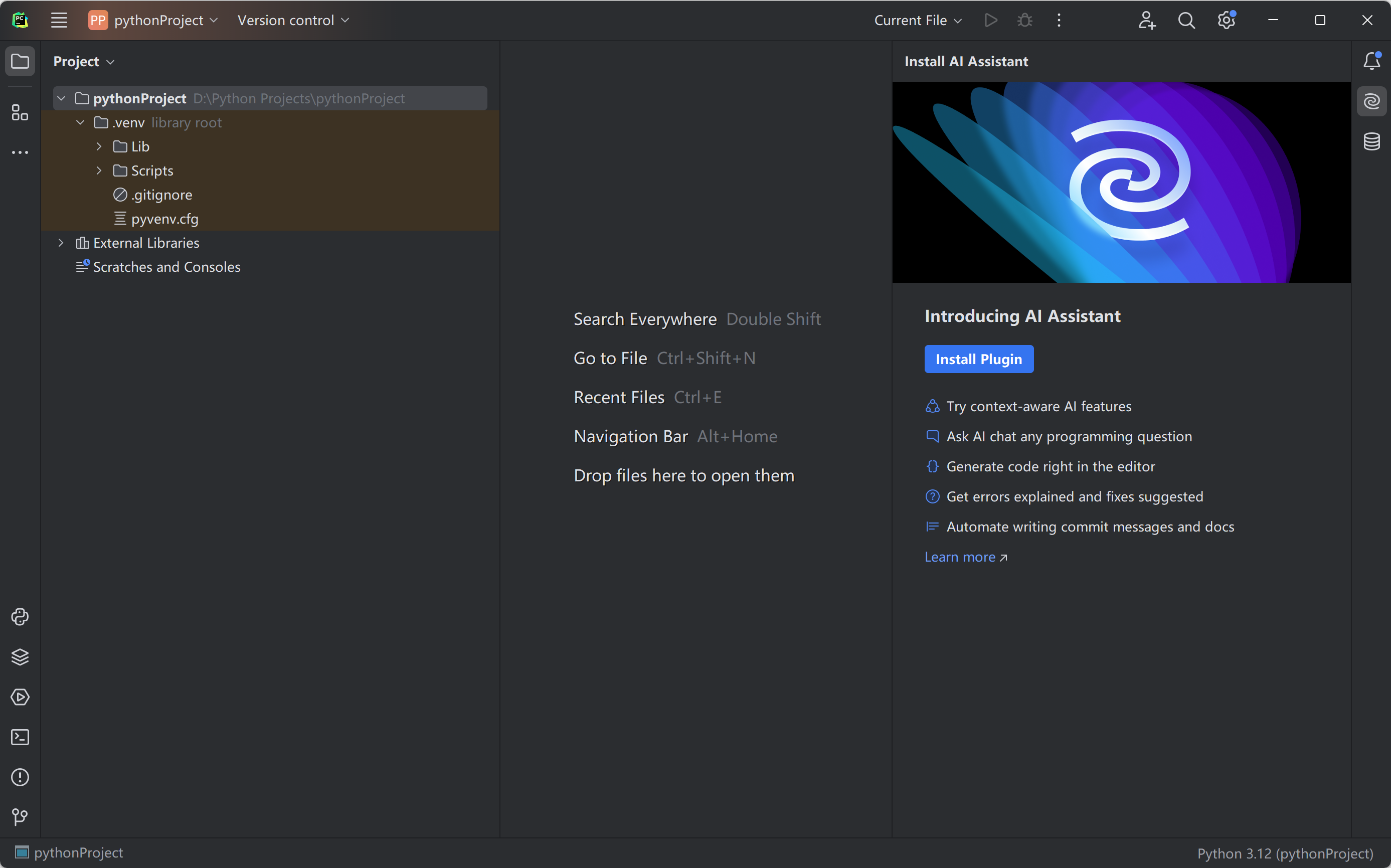Click the AI Assistant banner image

pos(1121,183)
